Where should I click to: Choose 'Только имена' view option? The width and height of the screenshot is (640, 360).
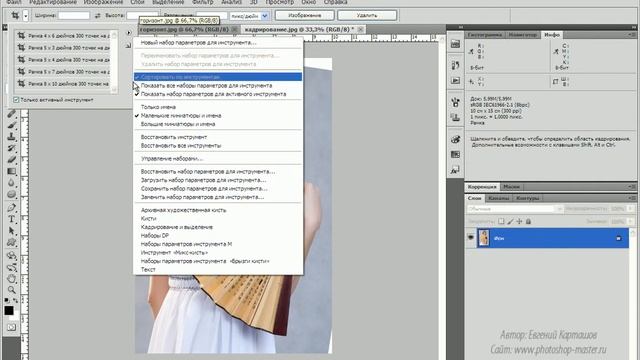coord(218,107)
